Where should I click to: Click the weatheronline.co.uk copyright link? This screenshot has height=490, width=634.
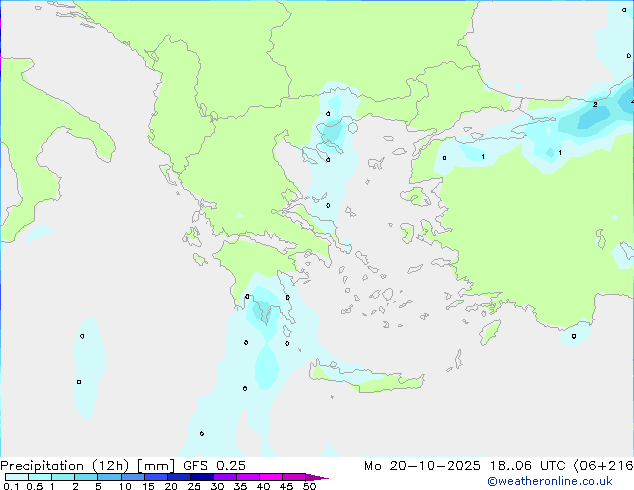[x=550, y=482]
